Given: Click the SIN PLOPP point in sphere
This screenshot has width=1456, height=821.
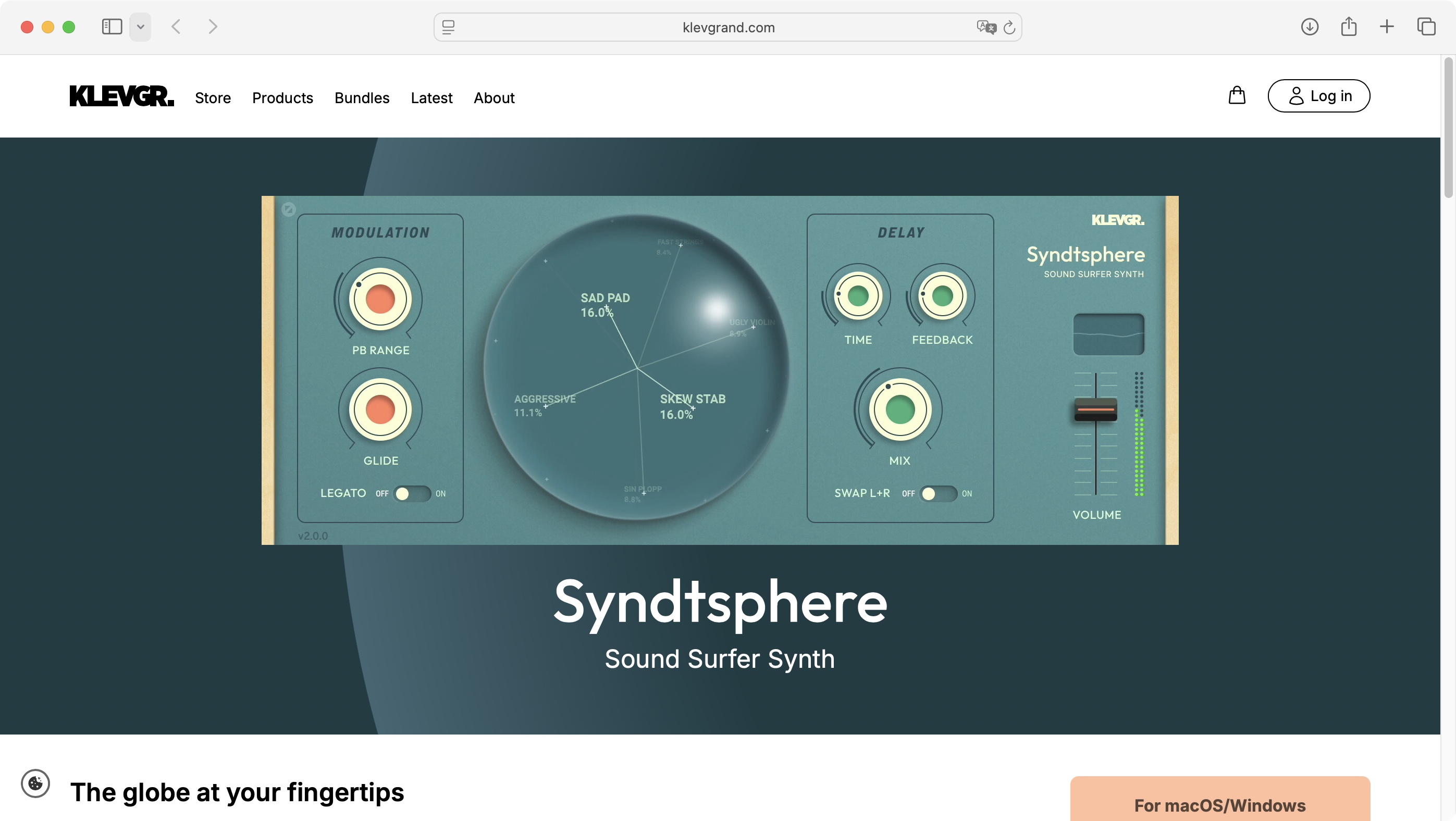Looking at the screenshot, I should pos(644,493).
